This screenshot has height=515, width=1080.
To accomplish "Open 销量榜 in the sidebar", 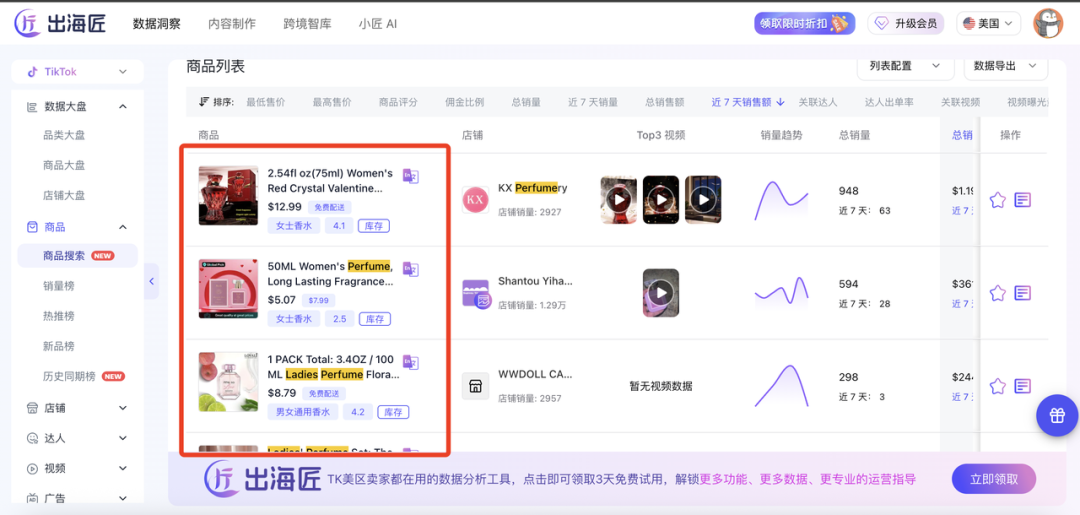I will pos(59,286).
